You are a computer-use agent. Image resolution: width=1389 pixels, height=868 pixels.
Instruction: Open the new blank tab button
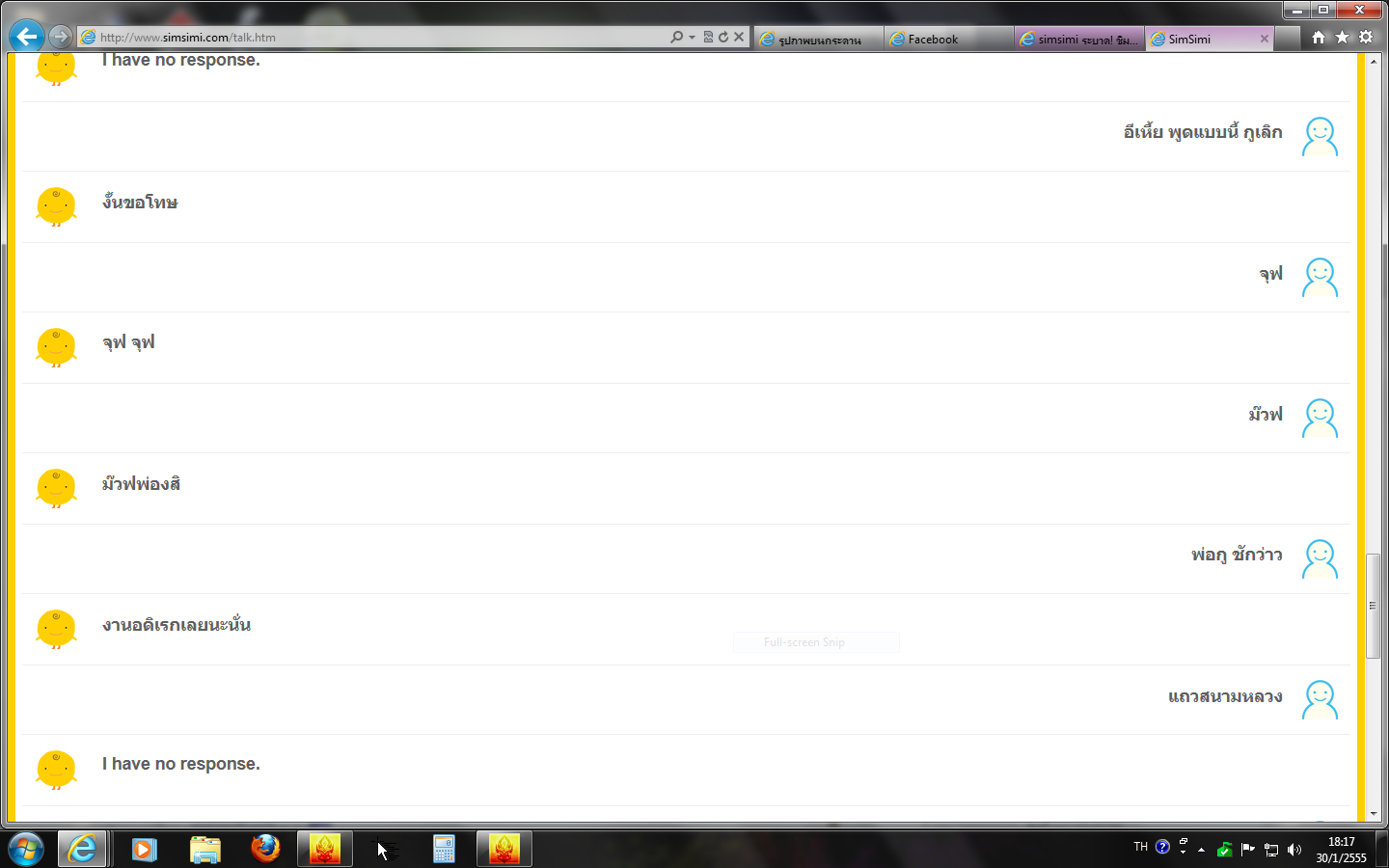click(x=1287, y=39)
